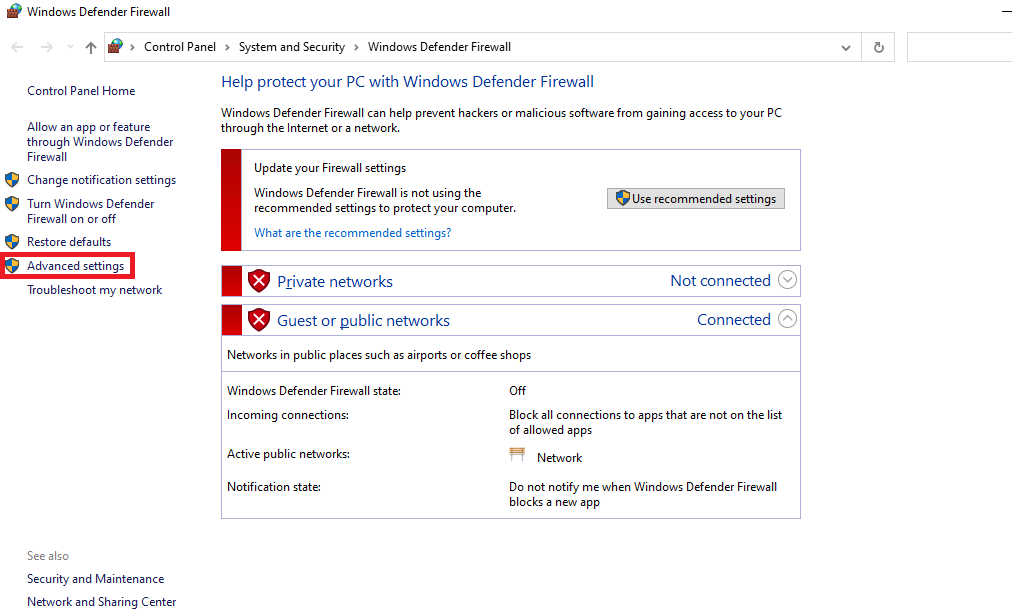The height and width of the screenshot is (613, 1012).
Task: Click Do not notify me text
Action: click(643, 494)
